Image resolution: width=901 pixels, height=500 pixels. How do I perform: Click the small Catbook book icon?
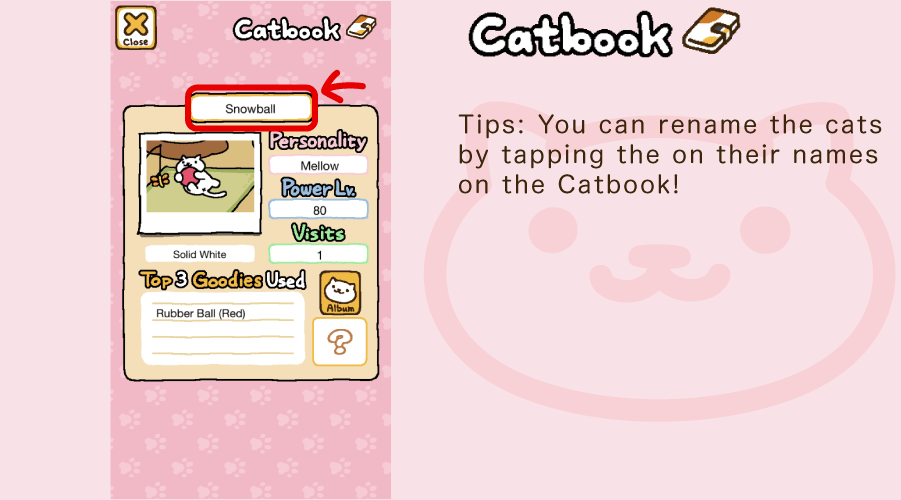(x=361, y=28)
